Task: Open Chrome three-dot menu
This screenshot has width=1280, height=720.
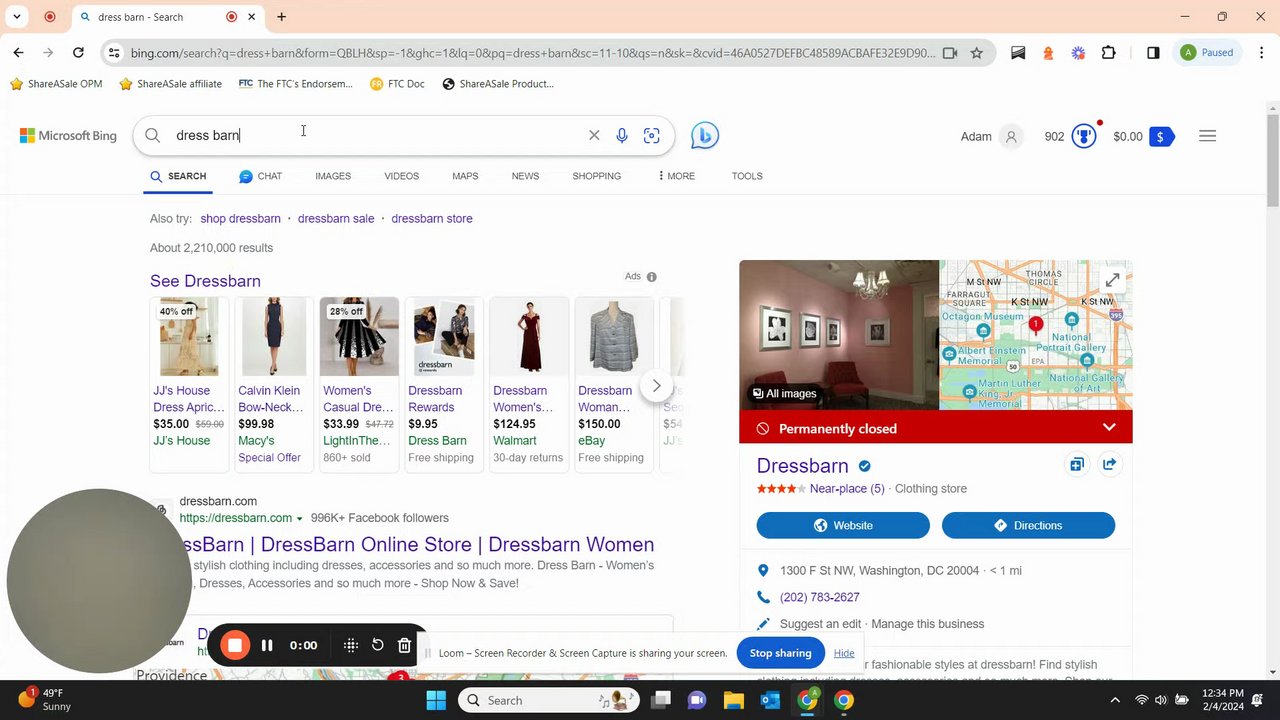Action: click(x=1260, y=53)
